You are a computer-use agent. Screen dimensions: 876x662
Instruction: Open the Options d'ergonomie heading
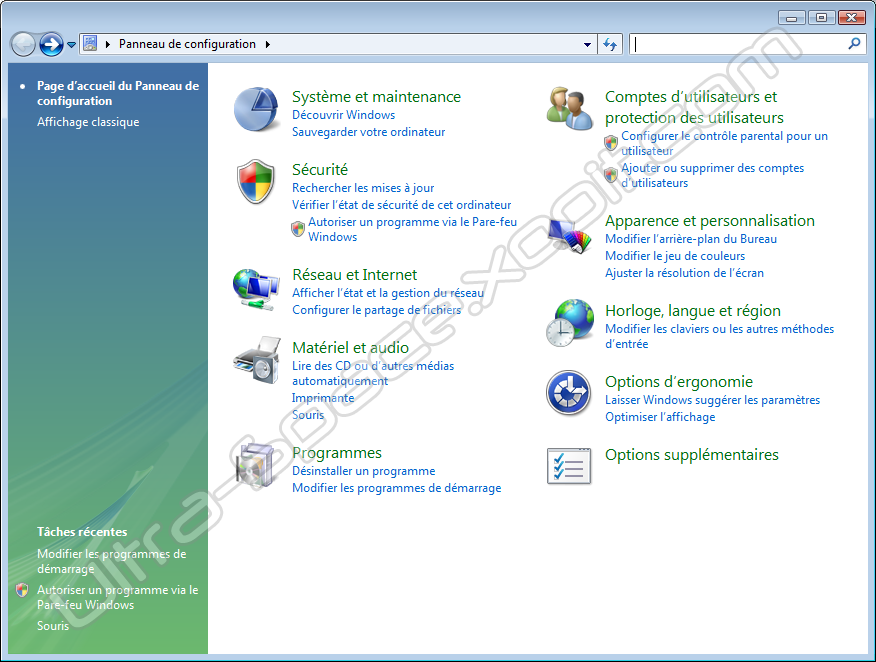coord(679,382)
